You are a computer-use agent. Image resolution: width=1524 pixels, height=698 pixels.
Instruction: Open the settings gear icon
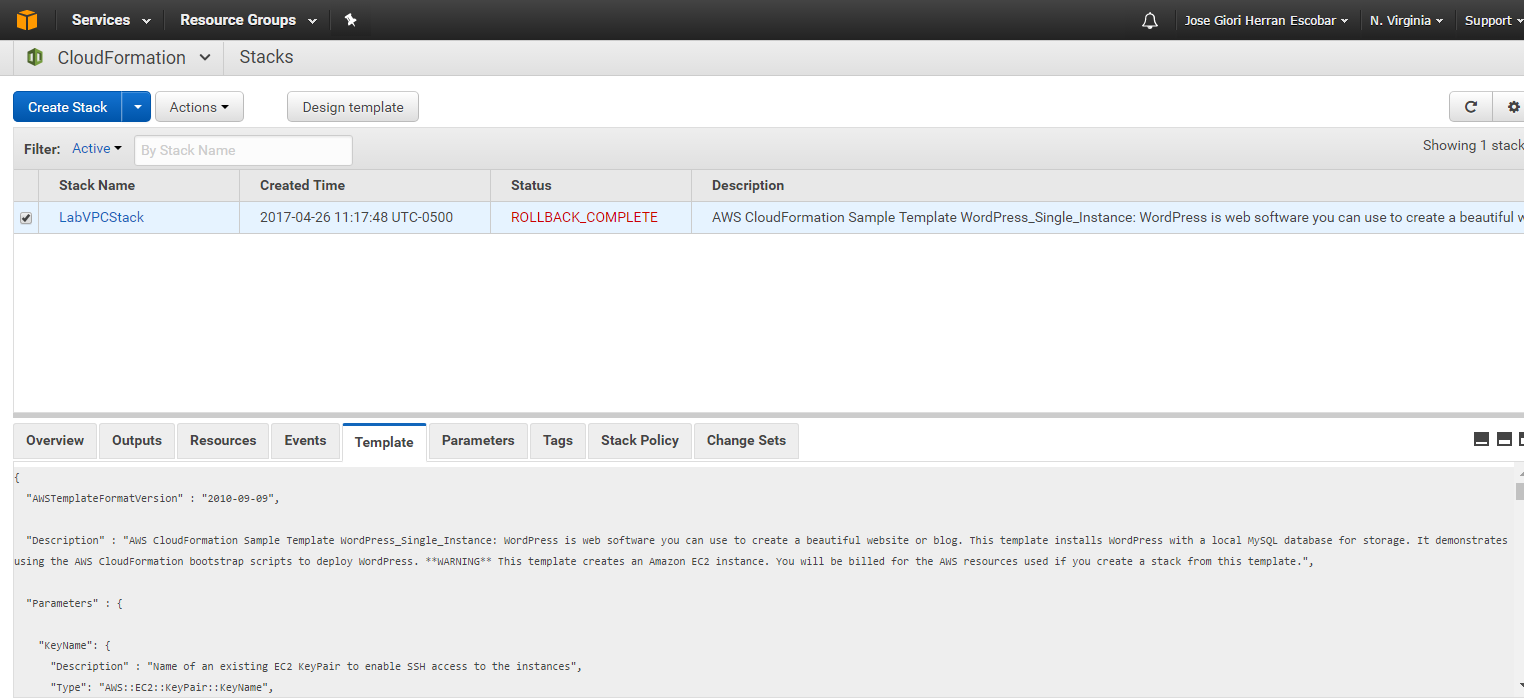(x=1511, y=107)
